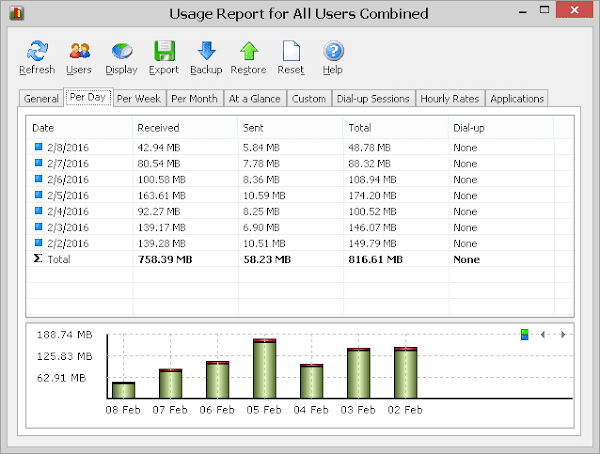Click the Refresh toolbar icon

37,51
